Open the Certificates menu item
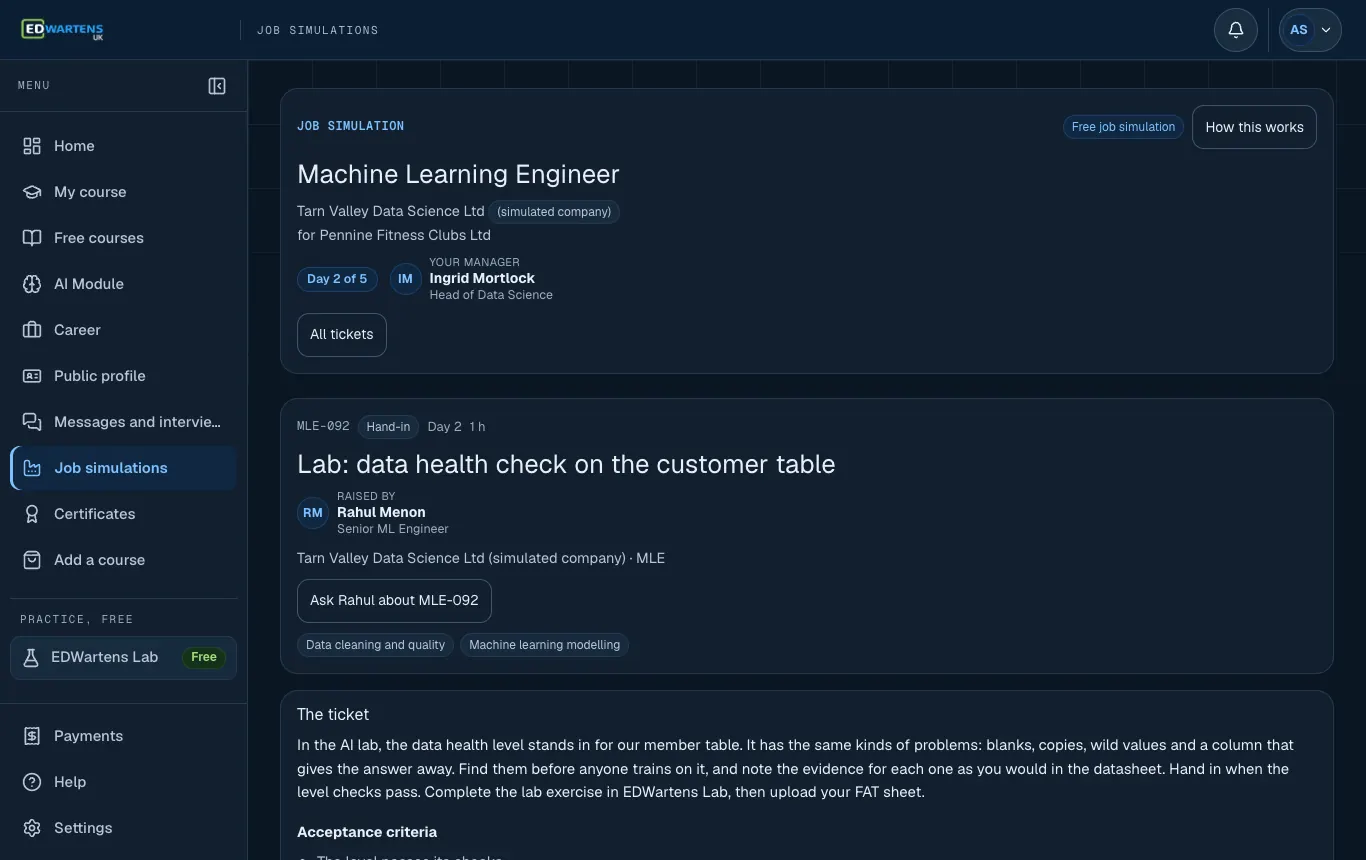This screenshot has width=1366, height=860. [x=124, y=514]
